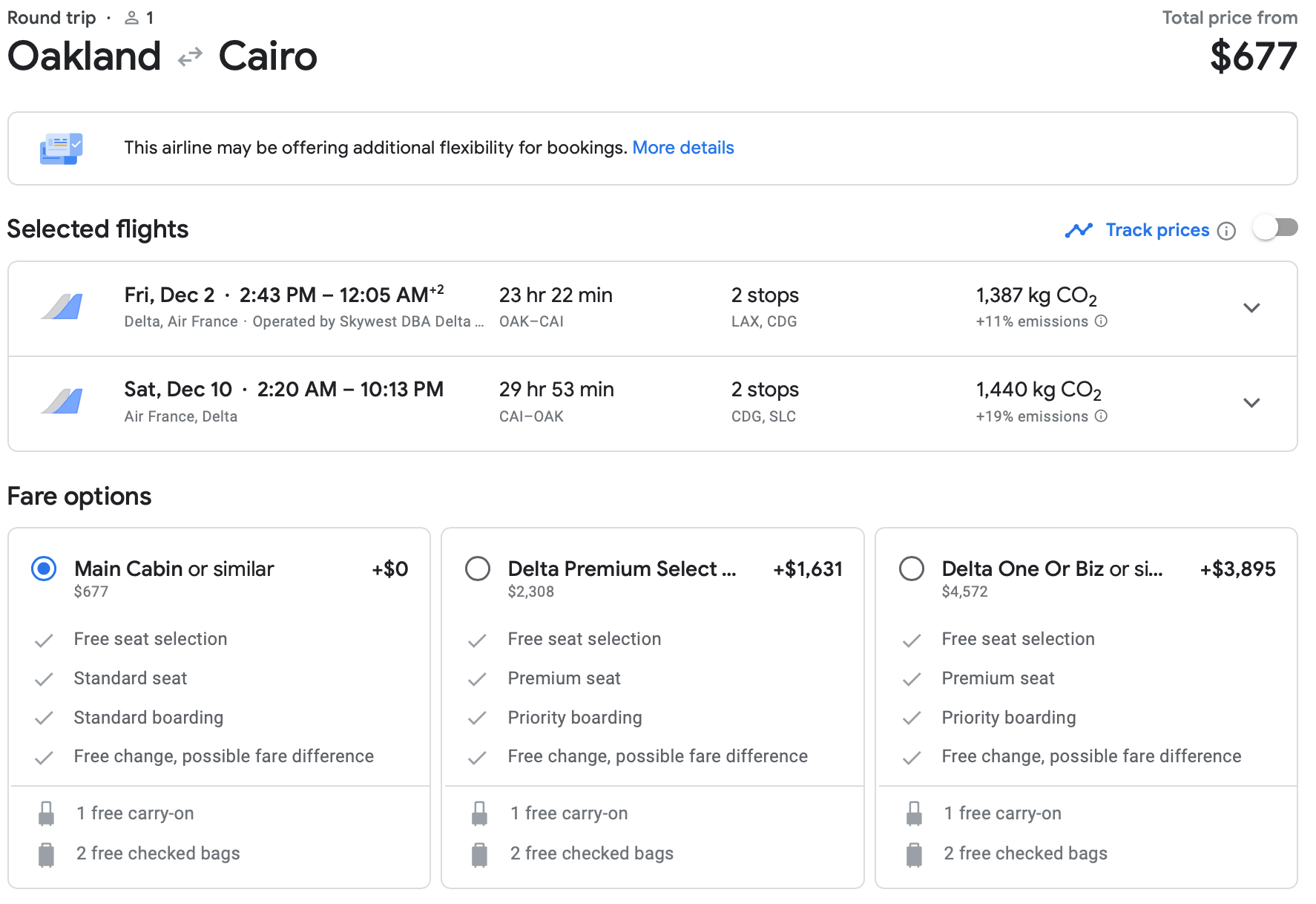Click the Track prices chart icon

pyautogui.click(x=1078, y=230)
